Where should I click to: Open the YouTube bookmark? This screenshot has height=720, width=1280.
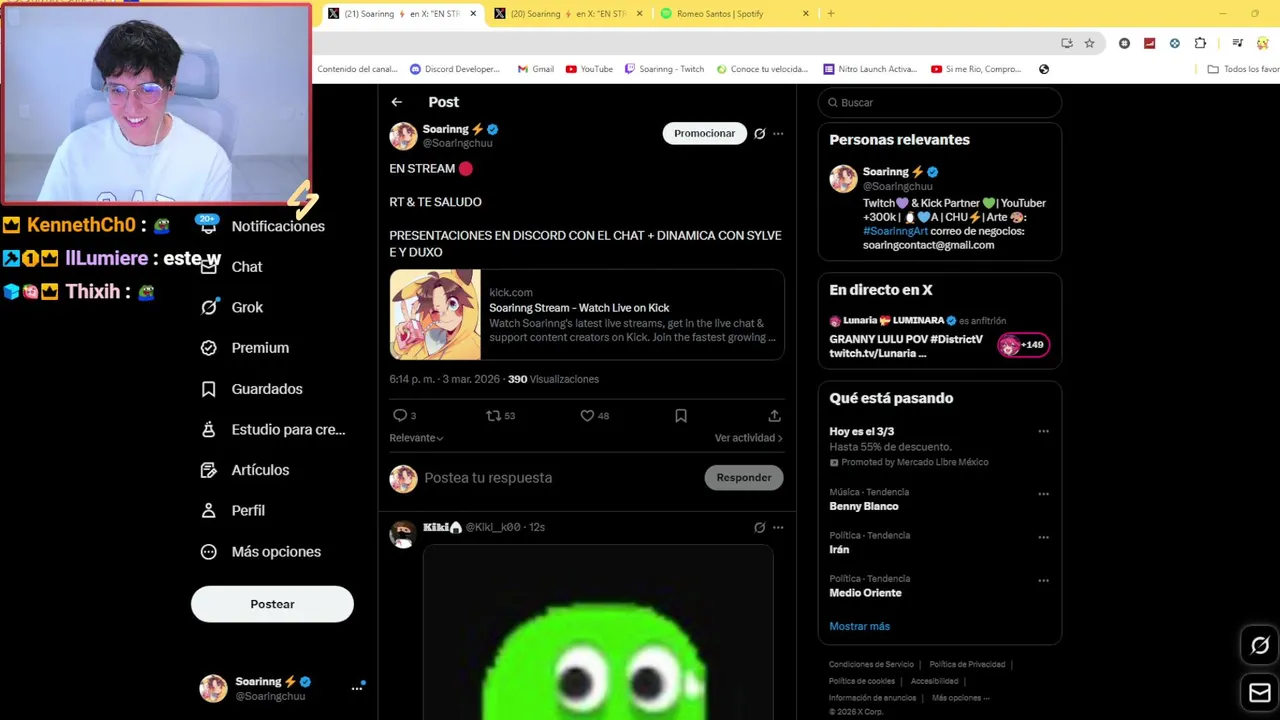(589, 69)
